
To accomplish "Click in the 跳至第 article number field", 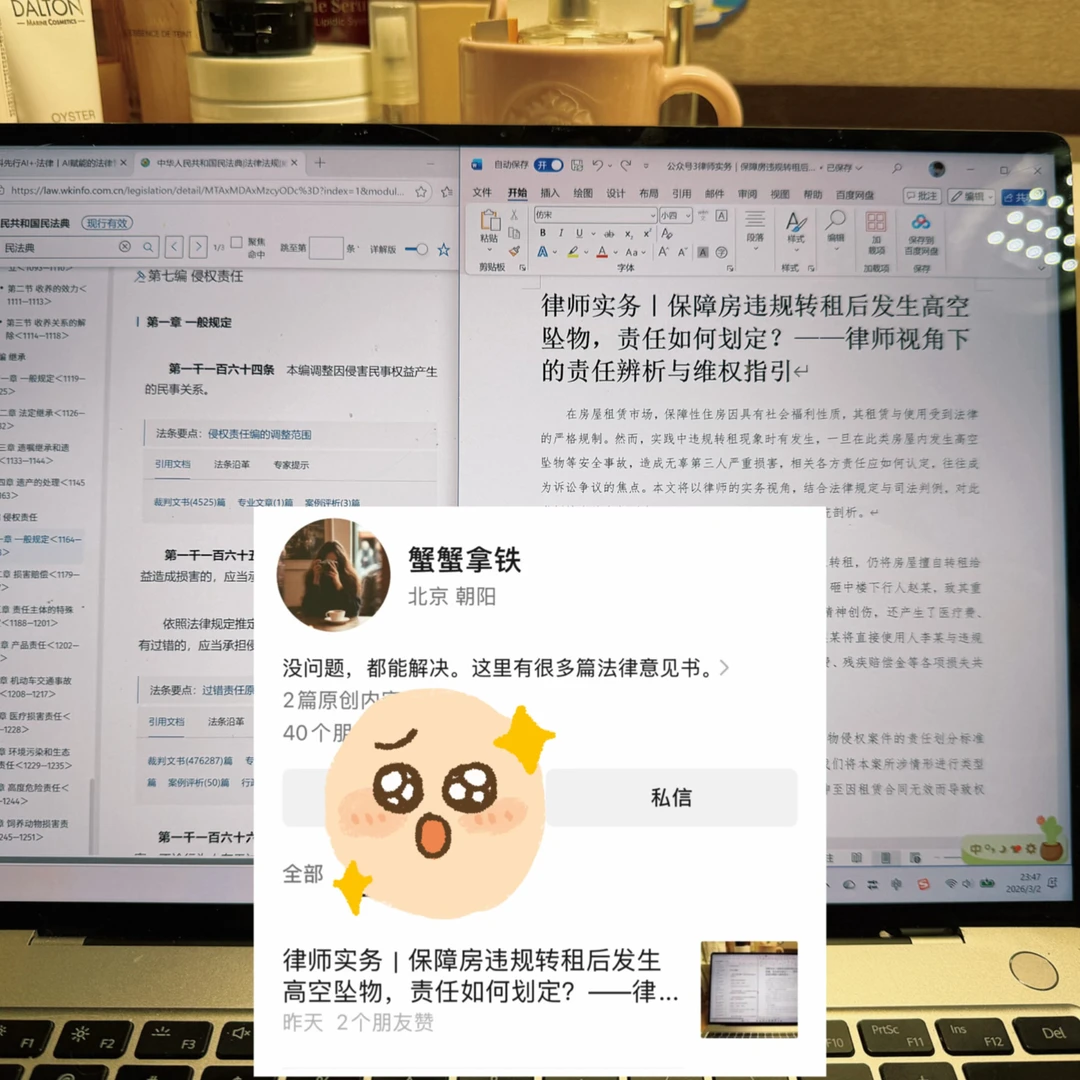I will [x=326, y=248].
